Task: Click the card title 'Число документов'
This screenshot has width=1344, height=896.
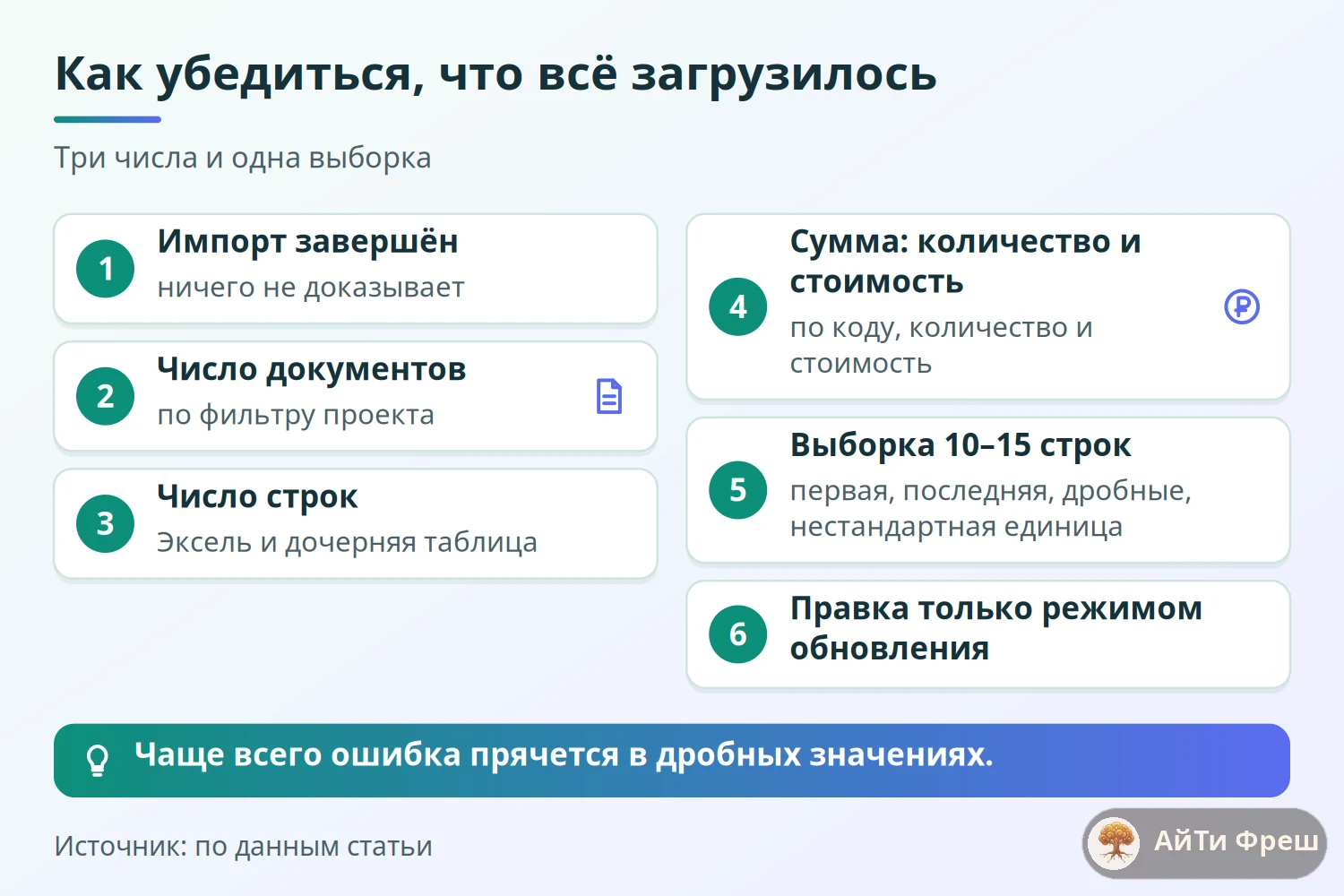Action: point(312,369)
